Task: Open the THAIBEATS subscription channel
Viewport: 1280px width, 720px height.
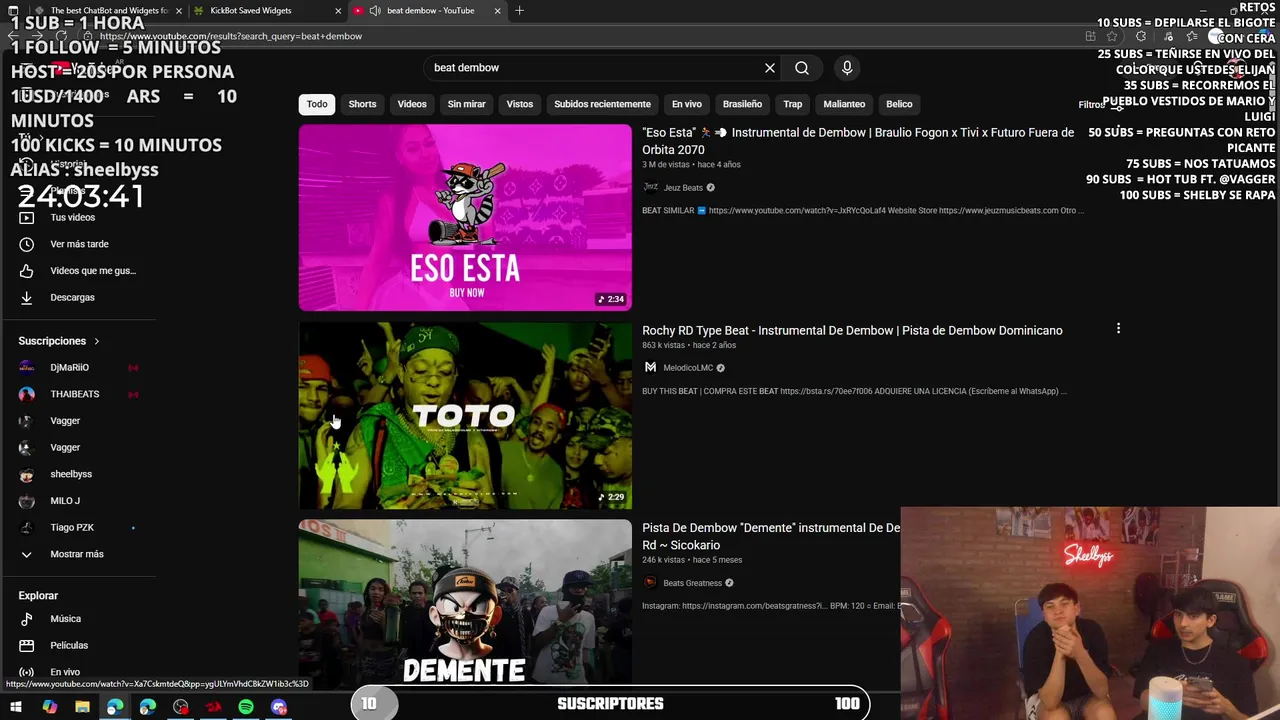Action: click(74, 394)
